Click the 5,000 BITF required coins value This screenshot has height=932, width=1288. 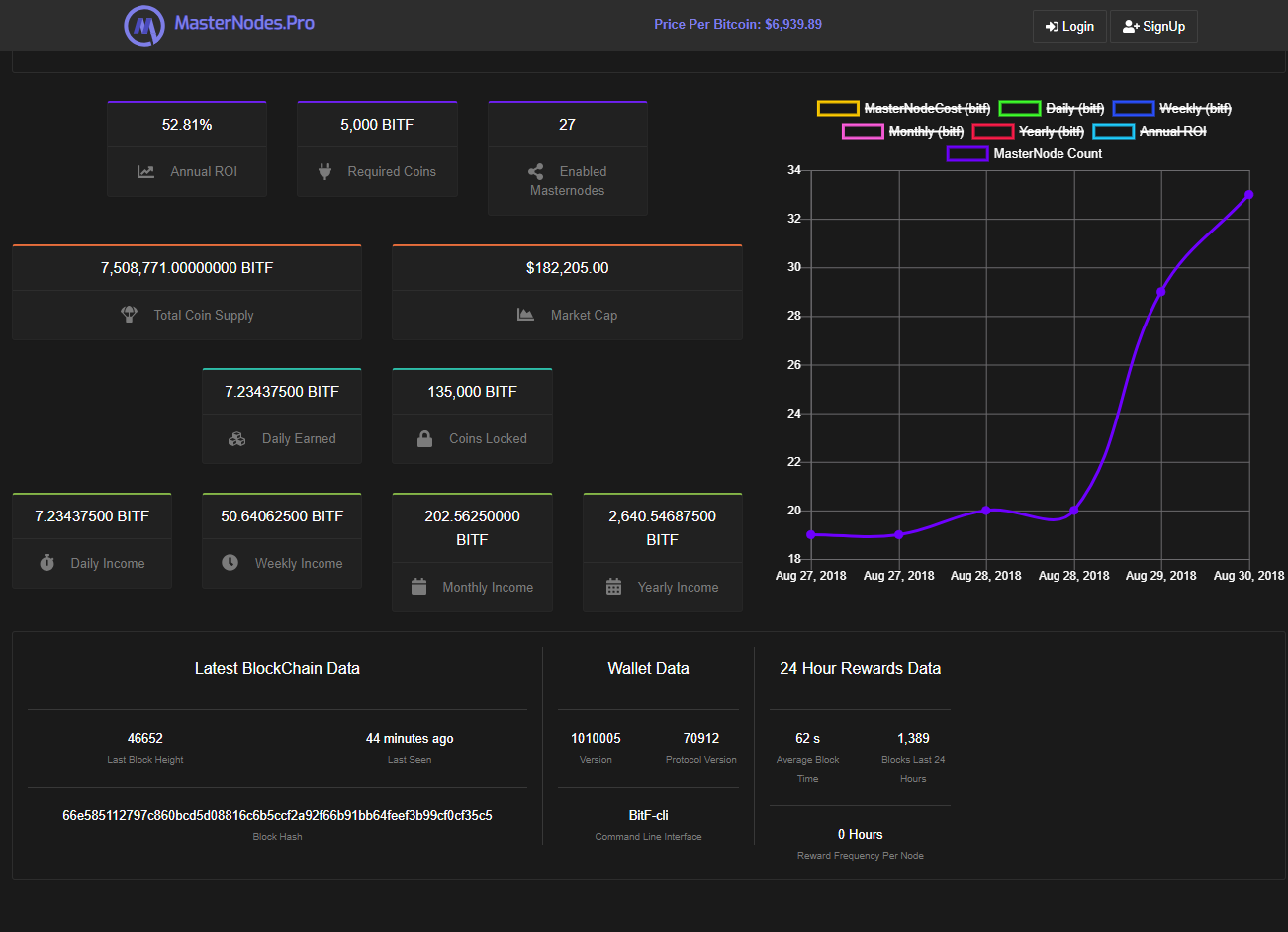coord(377,125)
